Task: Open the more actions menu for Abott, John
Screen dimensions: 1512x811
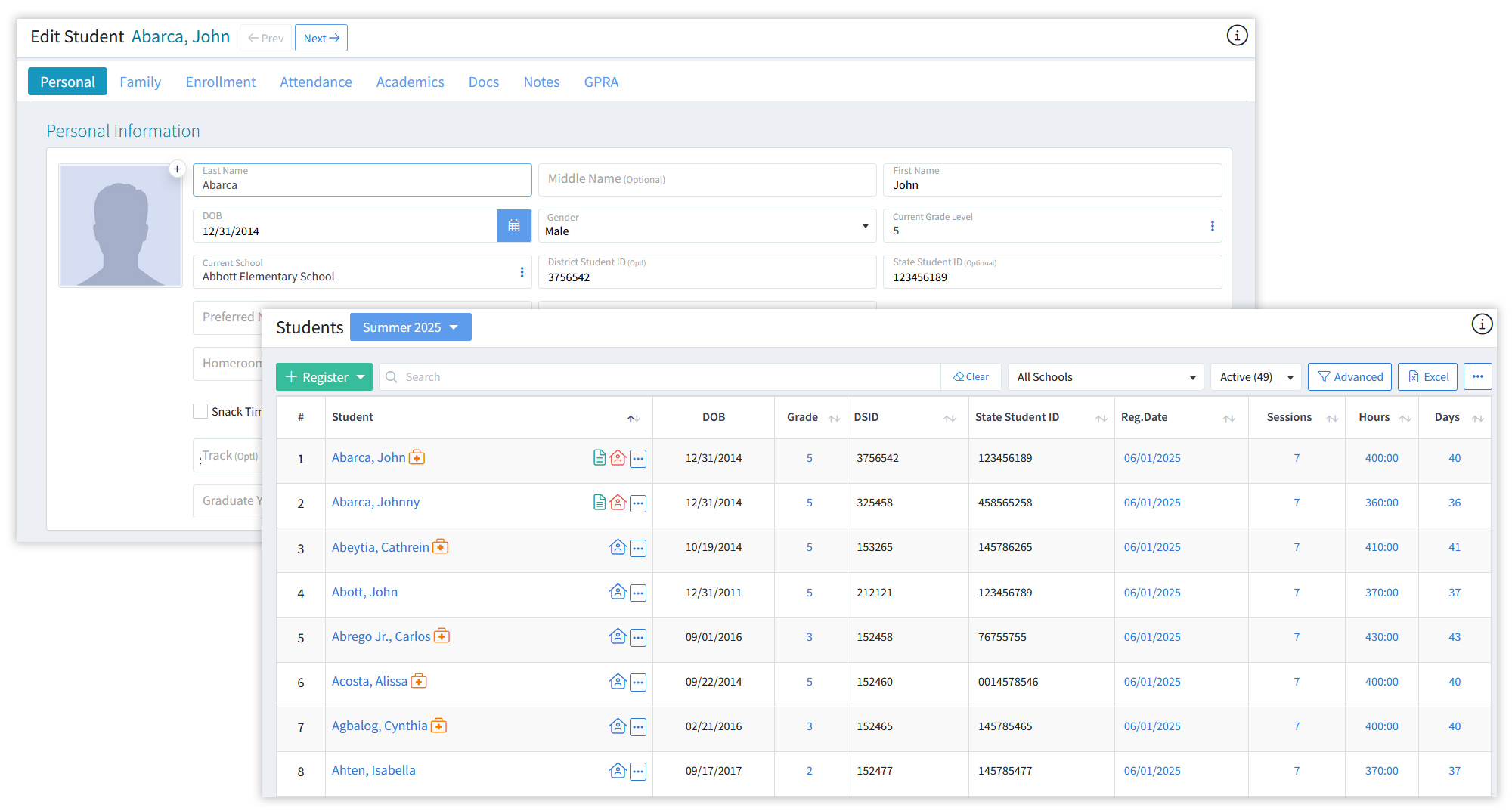Action: [638, 593]
